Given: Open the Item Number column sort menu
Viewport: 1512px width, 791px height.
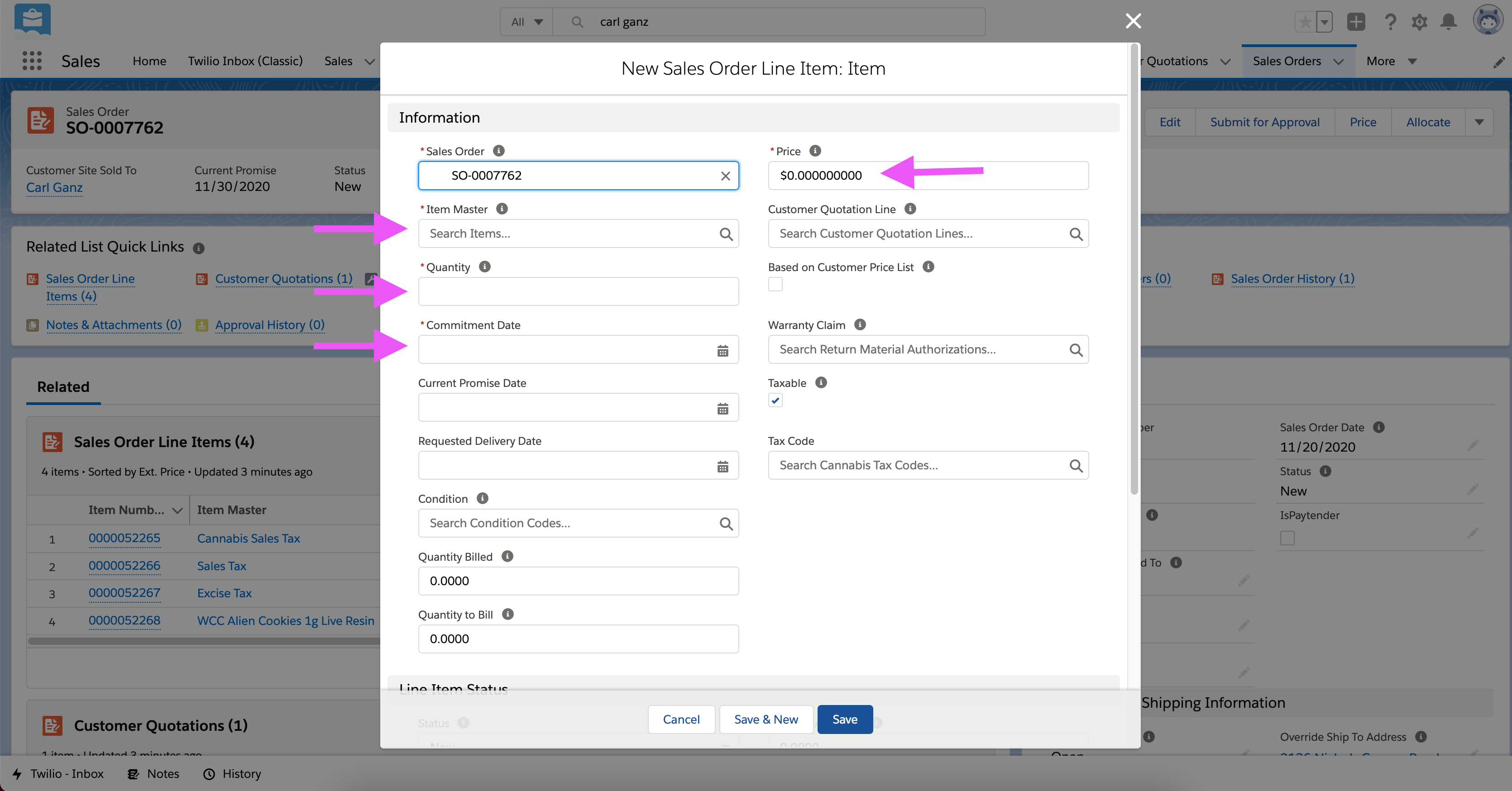Looking at the screenshot, I should (177, 510).
